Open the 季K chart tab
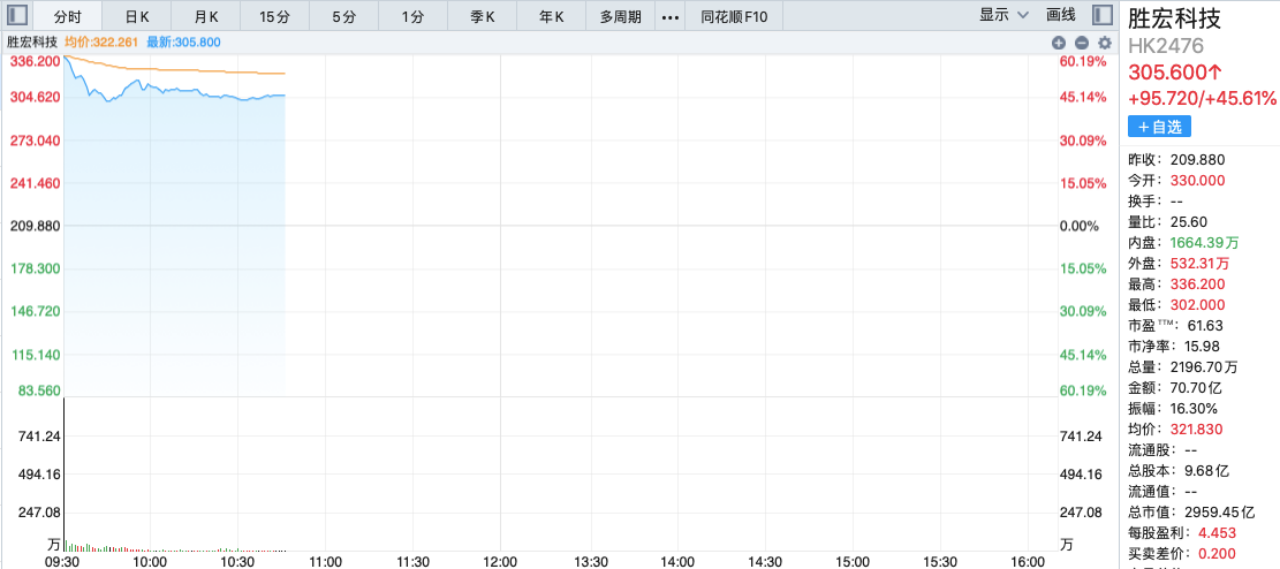Viewport: 1280px width, 569px height. pos(482,16)
